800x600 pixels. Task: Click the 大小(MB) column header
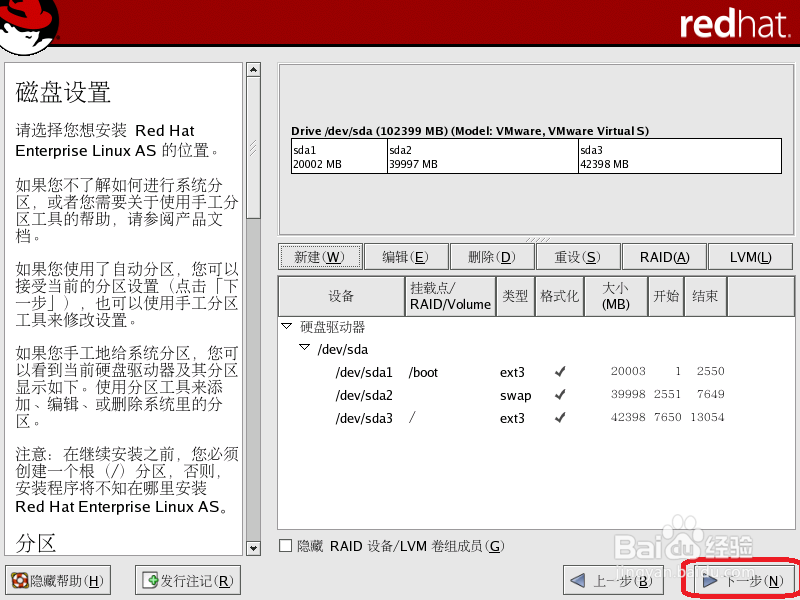pos(616,296)
